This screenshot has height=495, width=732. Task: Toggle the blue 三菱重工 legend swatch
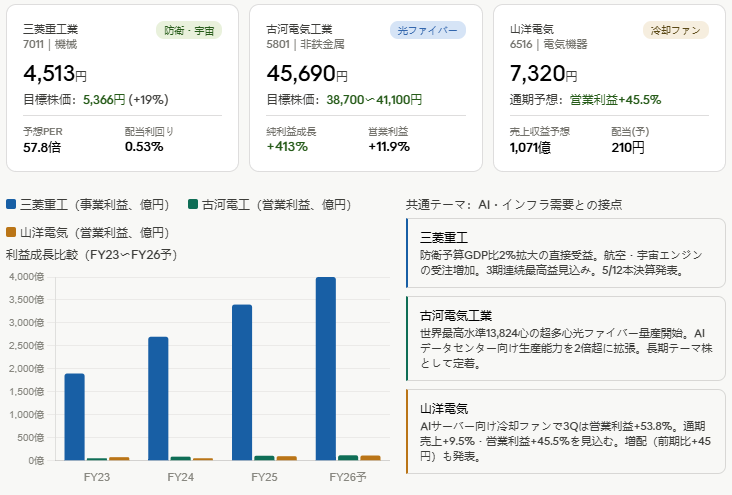click(11, 204)
